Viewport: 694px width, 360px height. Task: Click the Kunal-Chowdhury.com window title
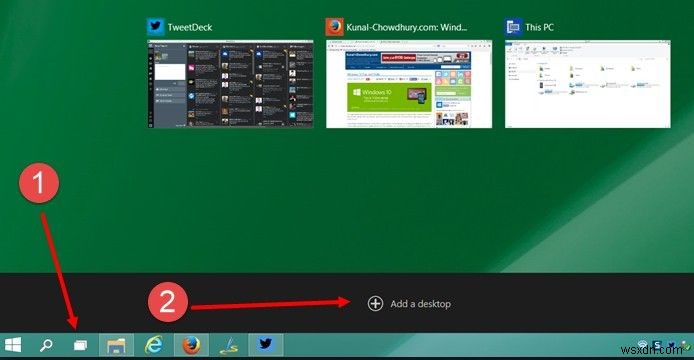tap(406, 27)
